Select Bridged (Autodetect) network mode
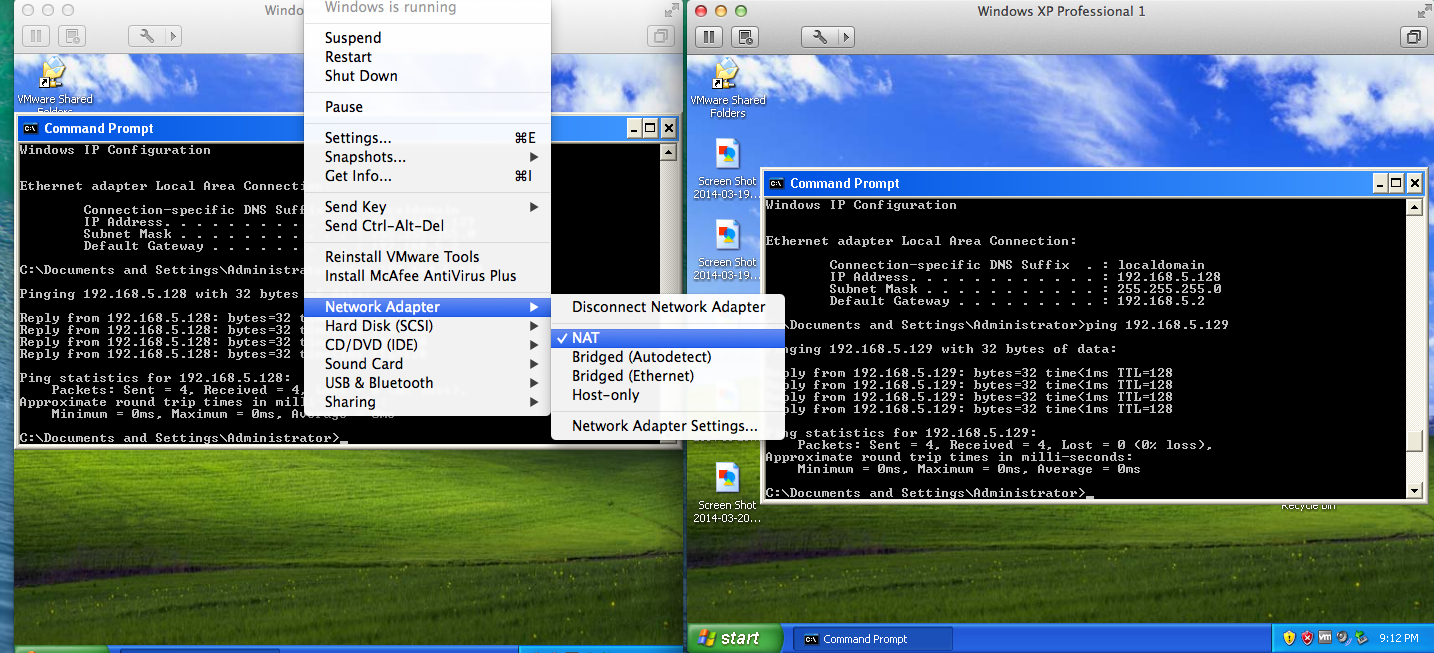This screenshot has height=653, width=1434. coord(668,357)
